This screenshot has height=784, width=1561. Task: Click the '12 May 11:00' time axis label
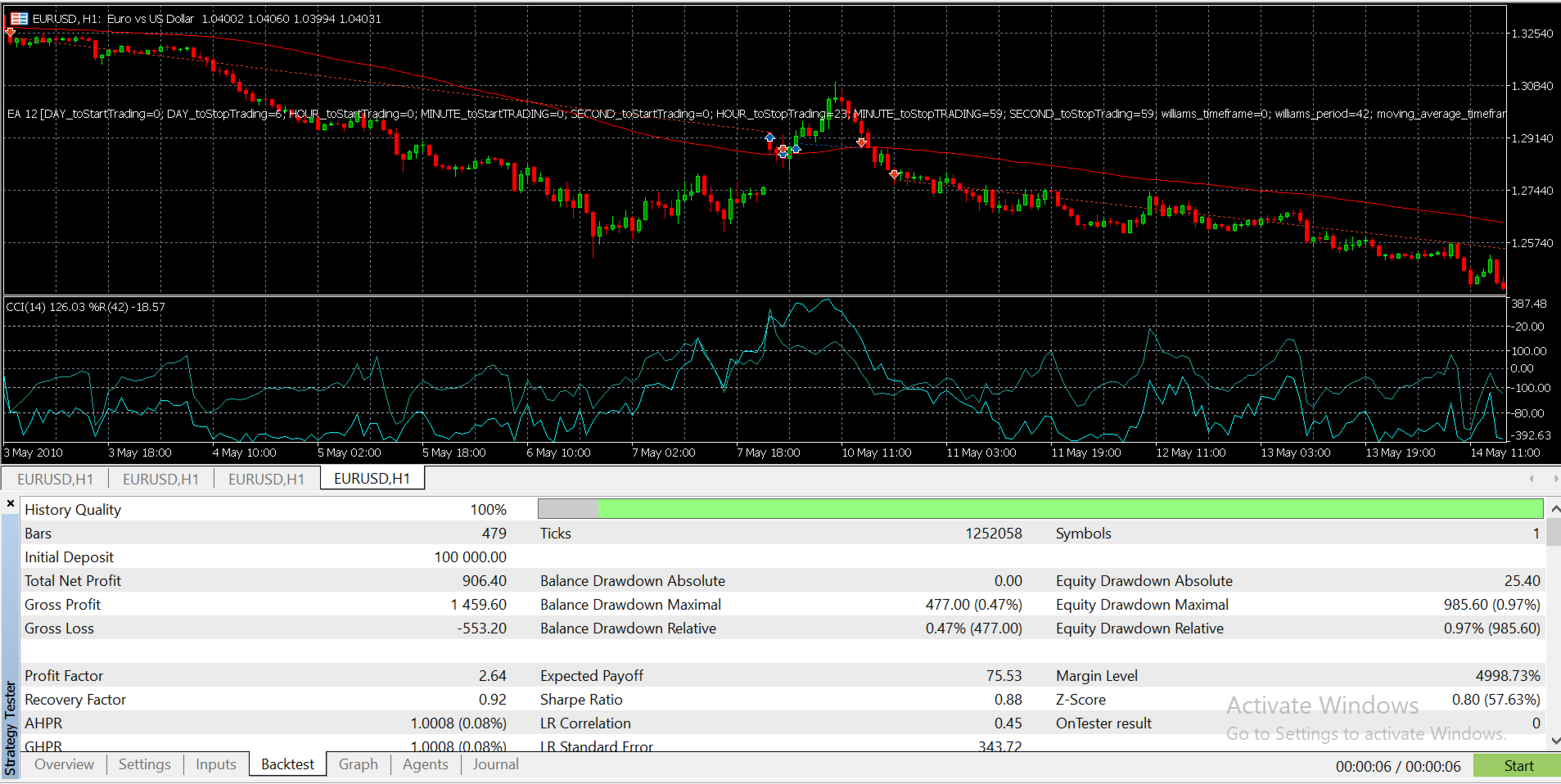tap(1191, 453)
